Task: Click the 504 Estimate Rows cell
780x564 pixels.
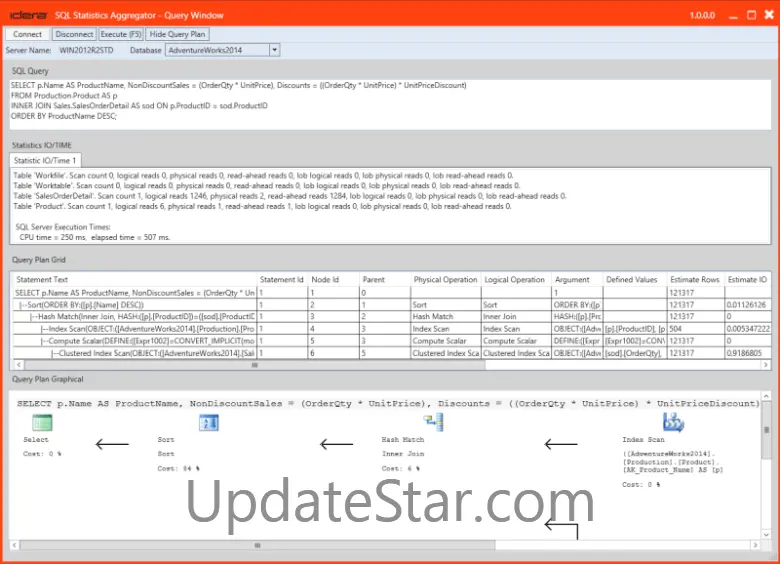Action: 695,329
